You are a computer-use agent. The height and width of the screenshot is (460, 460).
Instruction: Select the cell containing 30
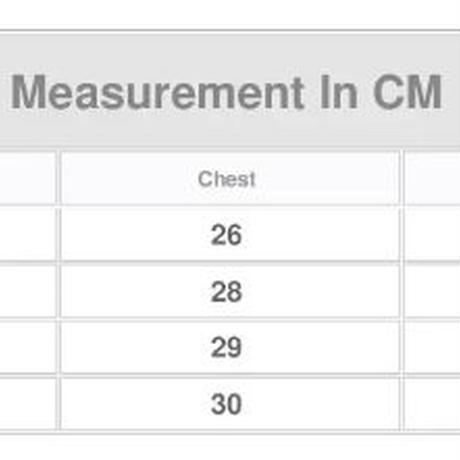pyautogui.click(x=230, y=403)
